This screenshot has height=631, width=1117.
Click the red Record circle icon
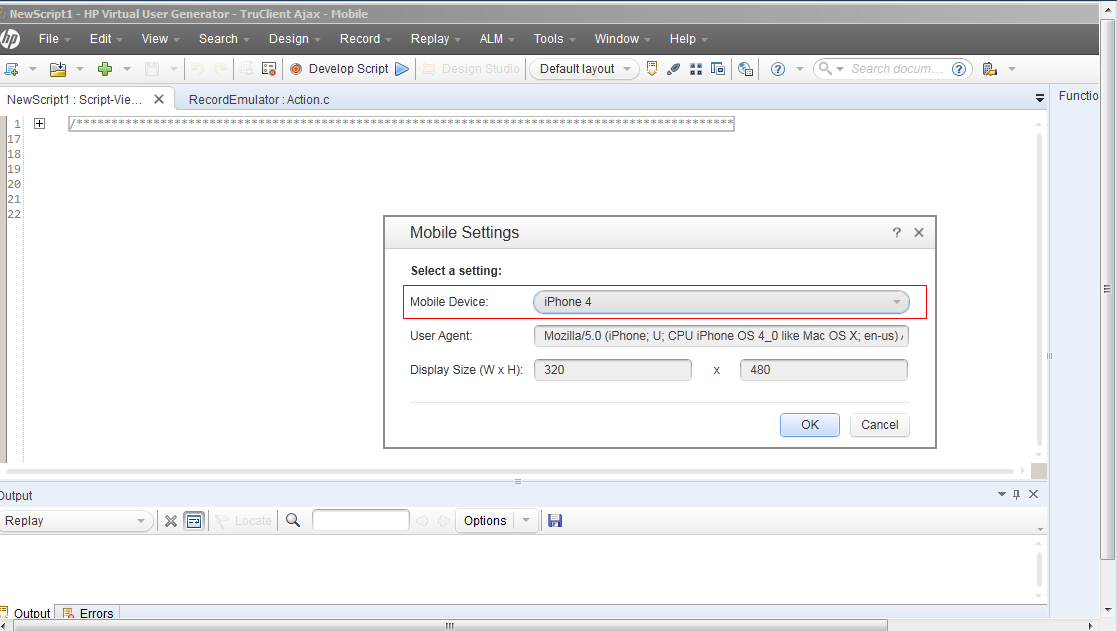pyautogui.click(x=296, y=69)
